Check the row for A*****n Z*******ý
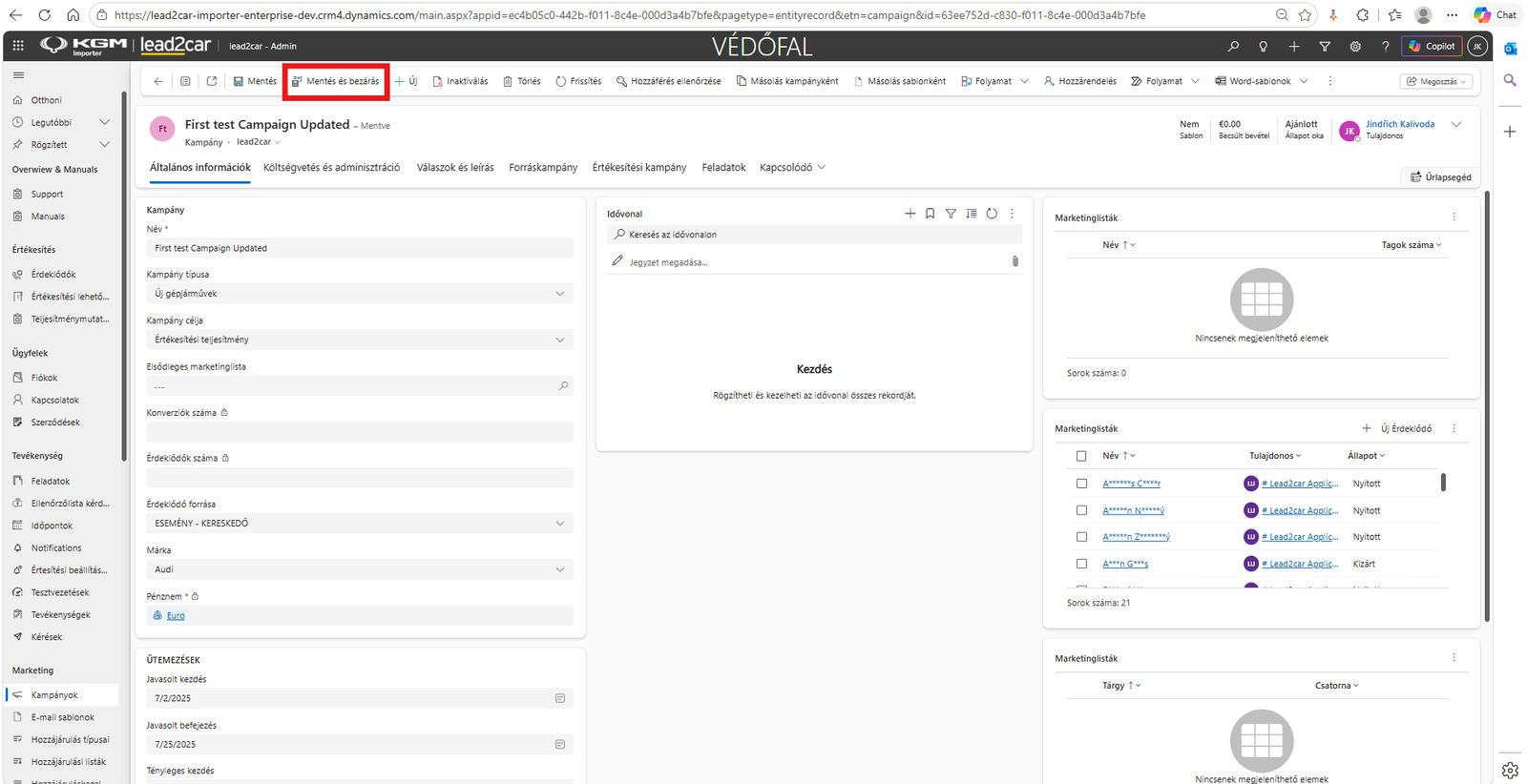 click(1081, 537)
